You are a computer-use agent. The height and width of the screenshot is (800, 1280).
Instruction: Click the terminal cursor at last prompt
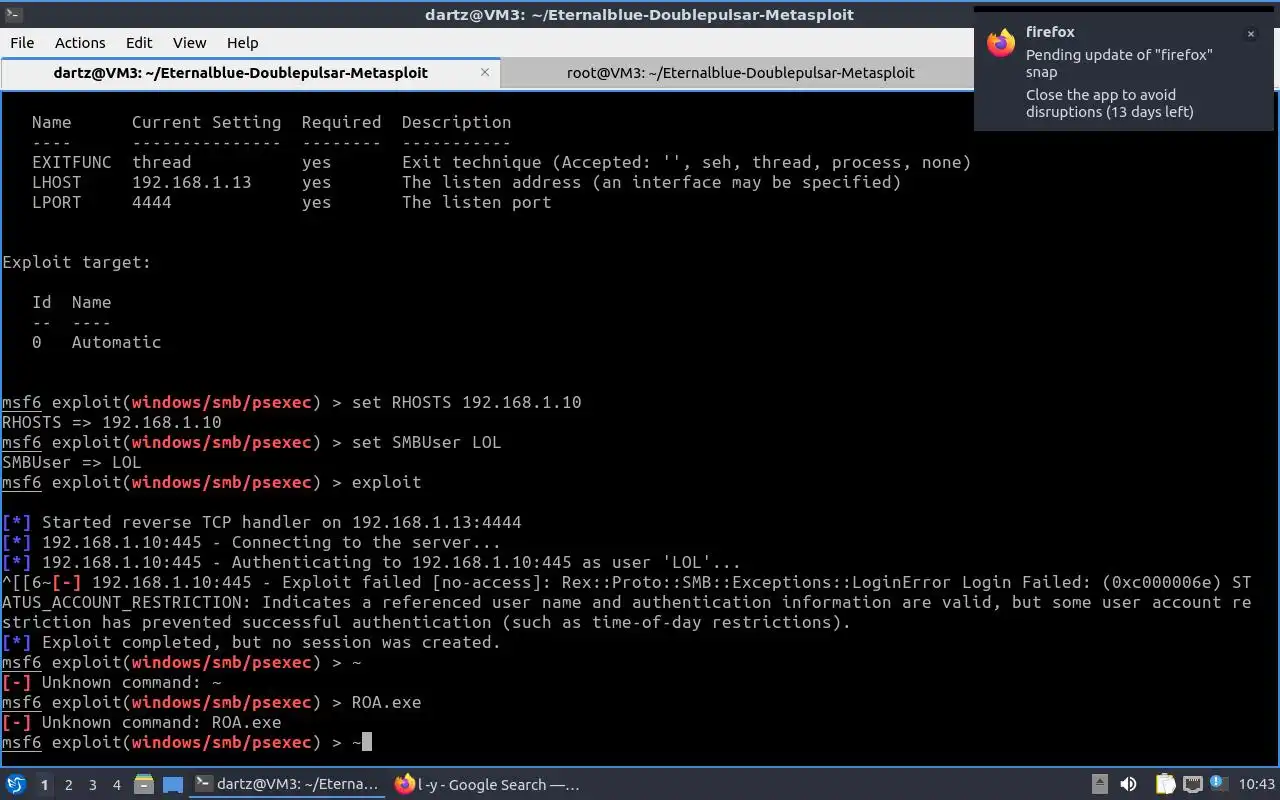pyautogui.click(x=367, y=742)
